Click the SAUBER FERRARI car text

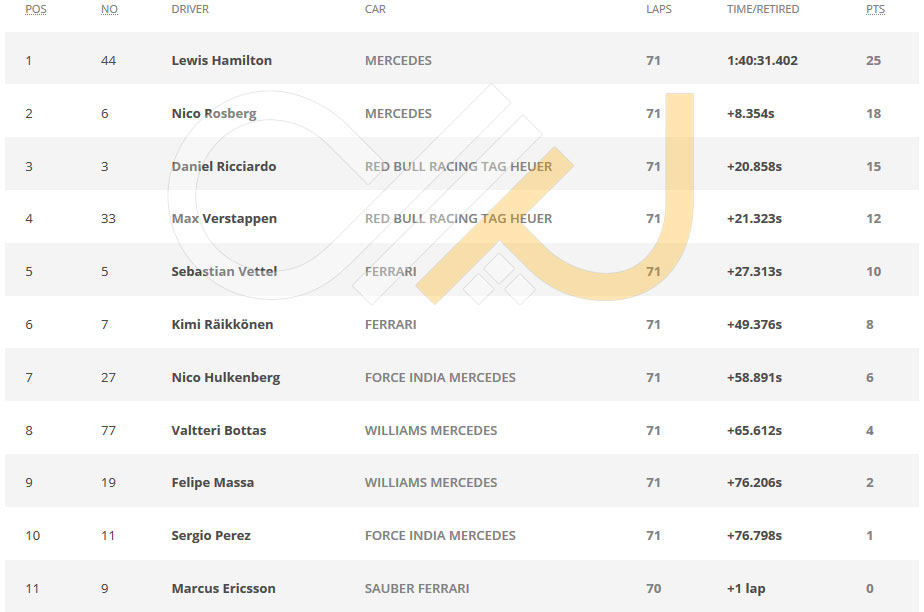pyautogui.click(x=417, y=588)
